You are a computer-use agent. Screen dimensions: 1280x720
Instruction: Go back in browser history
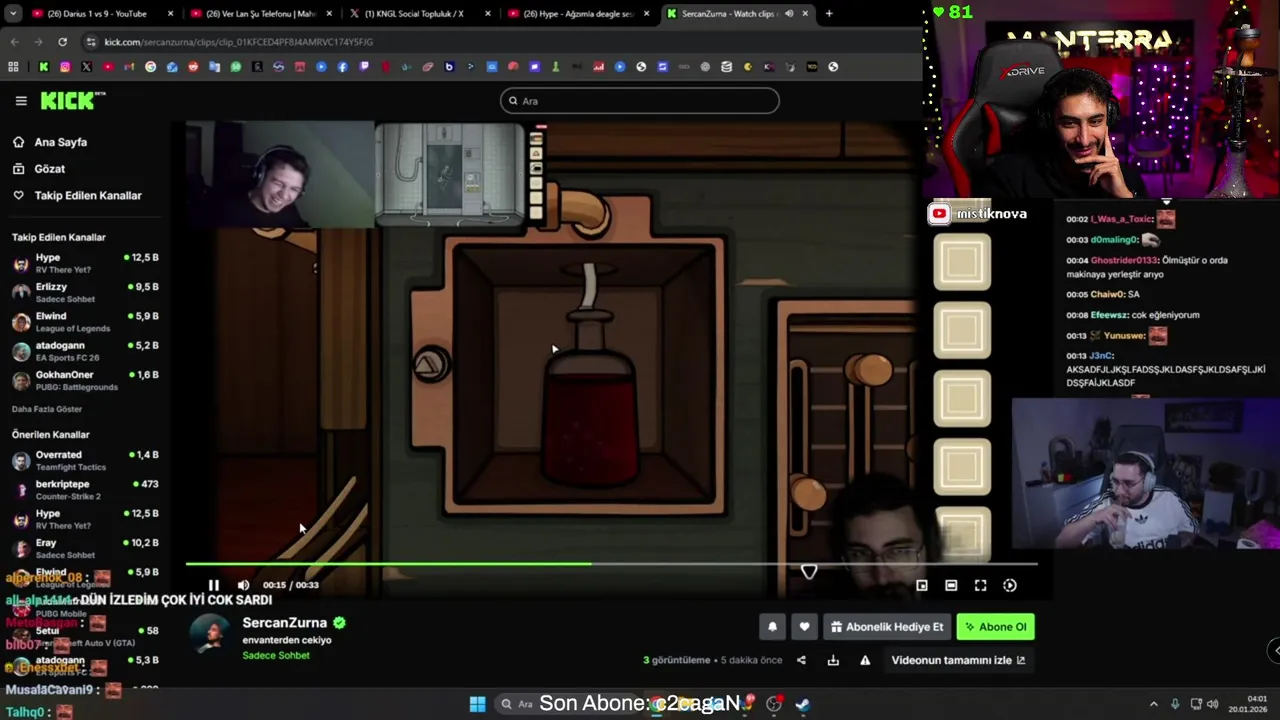pyautogui.click(x=14, y=42)
